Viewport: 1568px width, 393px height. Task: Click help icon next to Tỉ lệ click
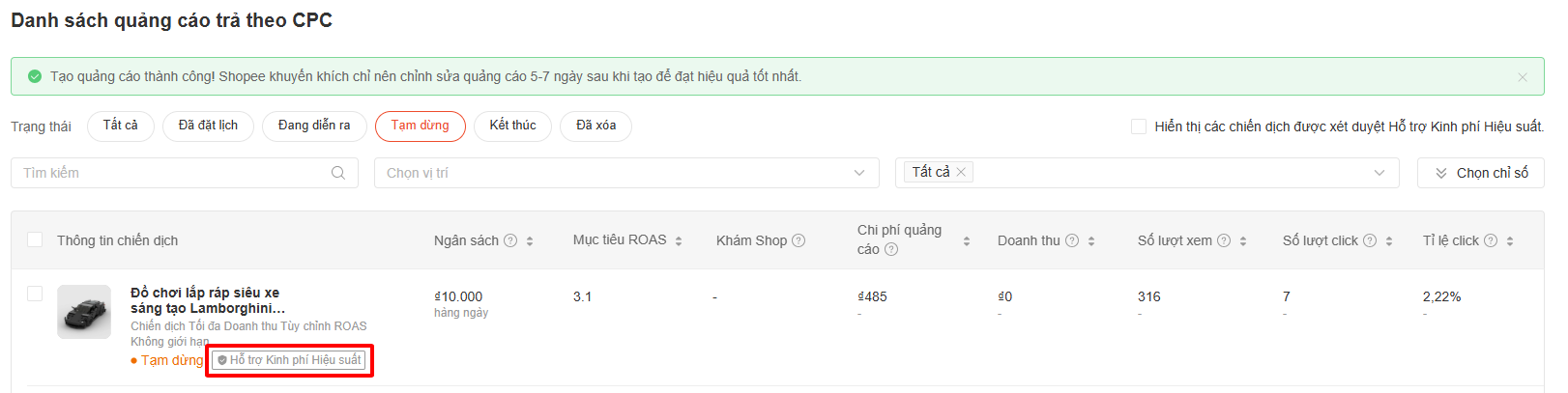[x=1491, y=240]
